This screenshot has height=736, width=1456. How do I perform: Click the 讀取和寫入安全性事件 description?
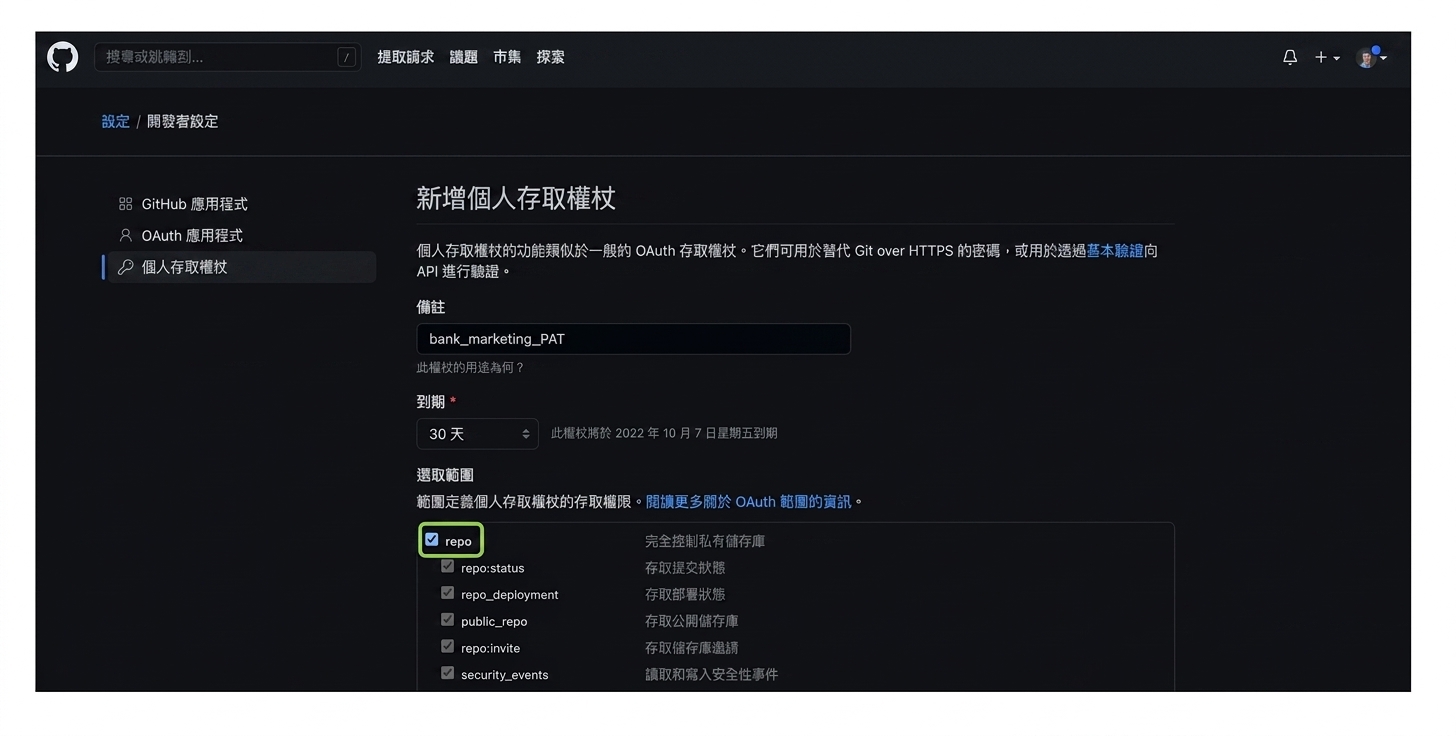712,675
